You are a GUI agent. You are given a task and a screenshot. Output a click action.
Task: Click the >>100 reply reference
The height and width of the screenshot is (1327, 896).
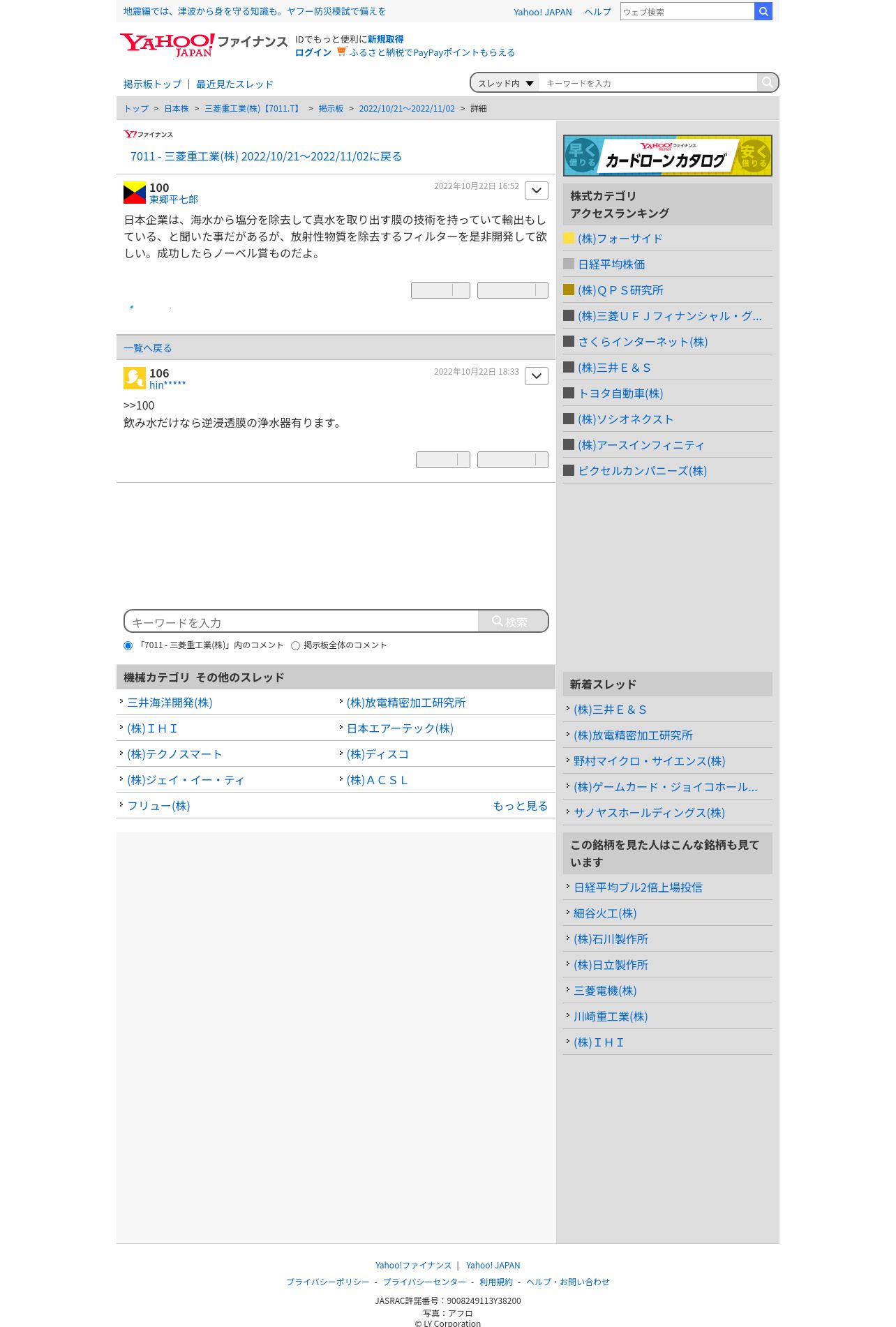139,405
